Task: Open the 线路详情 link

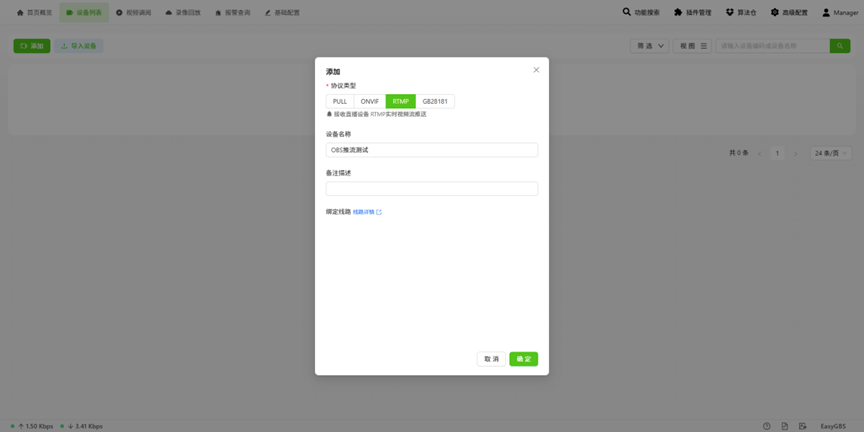Action: point(367,212)
